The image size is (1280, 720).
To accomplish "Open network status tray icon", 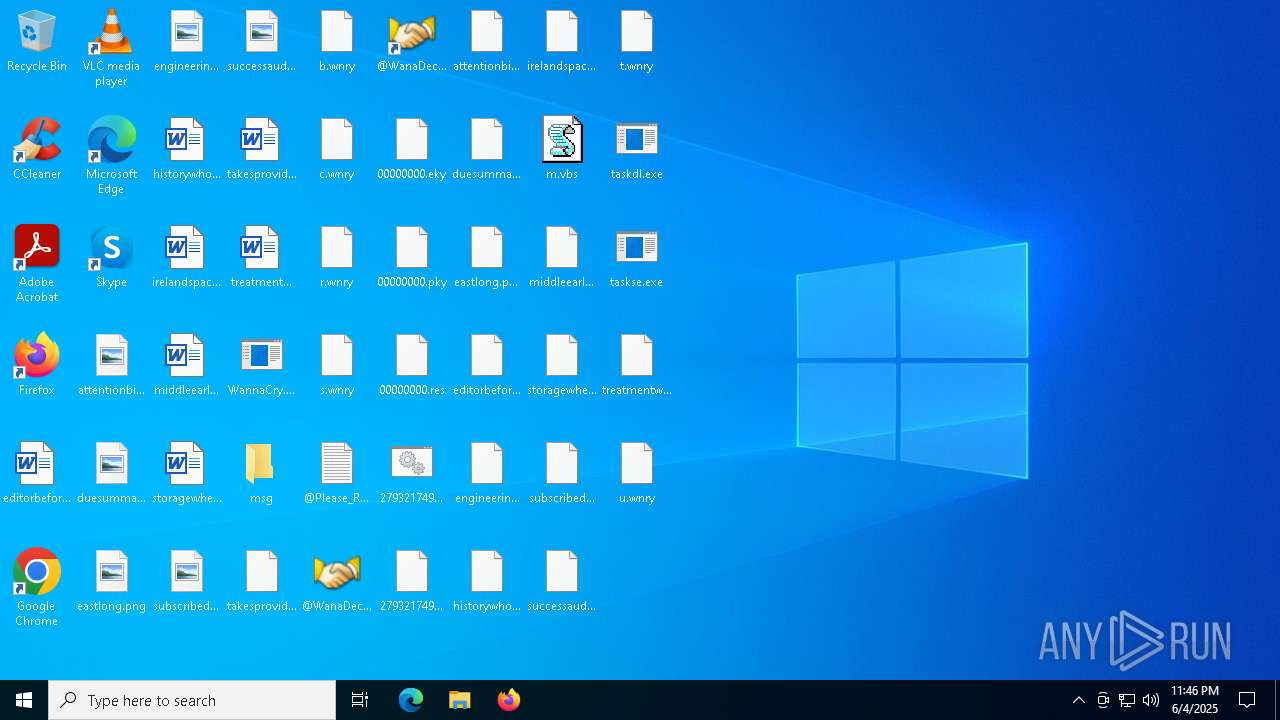I will [x=1127, y=700].
